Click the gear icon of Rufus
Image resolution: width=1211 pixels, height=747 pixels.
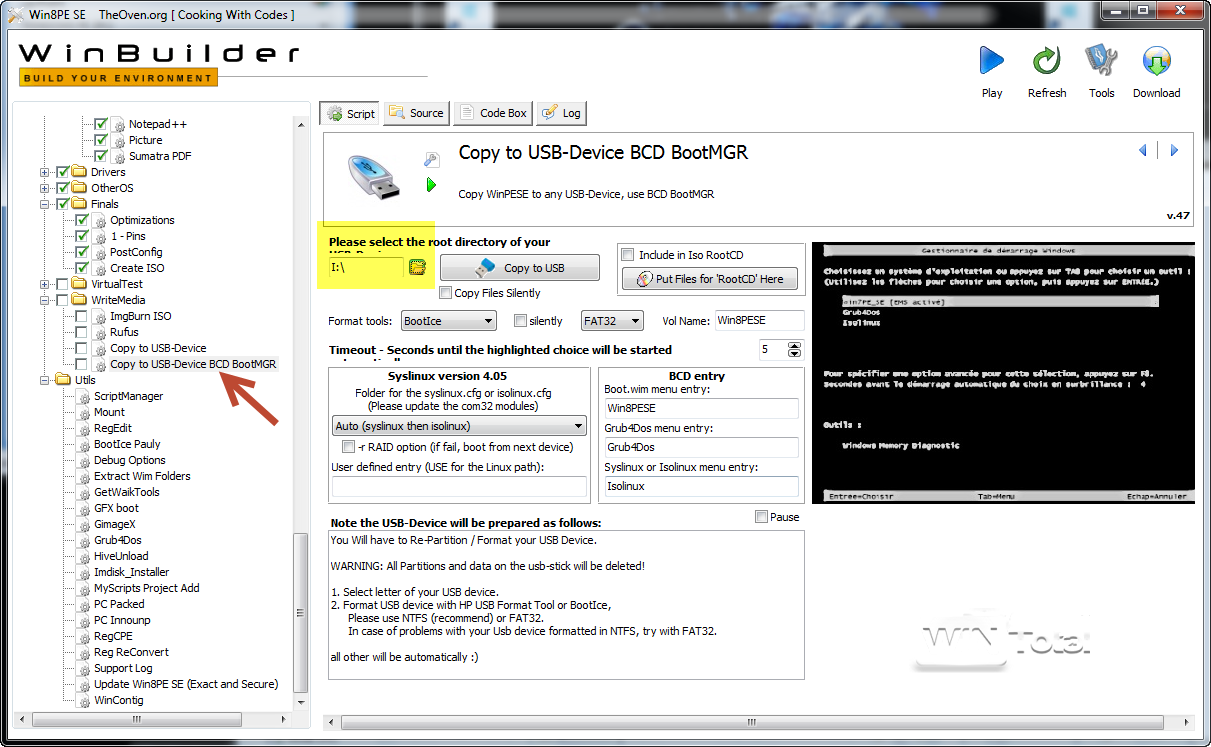[x=100, y=332]
